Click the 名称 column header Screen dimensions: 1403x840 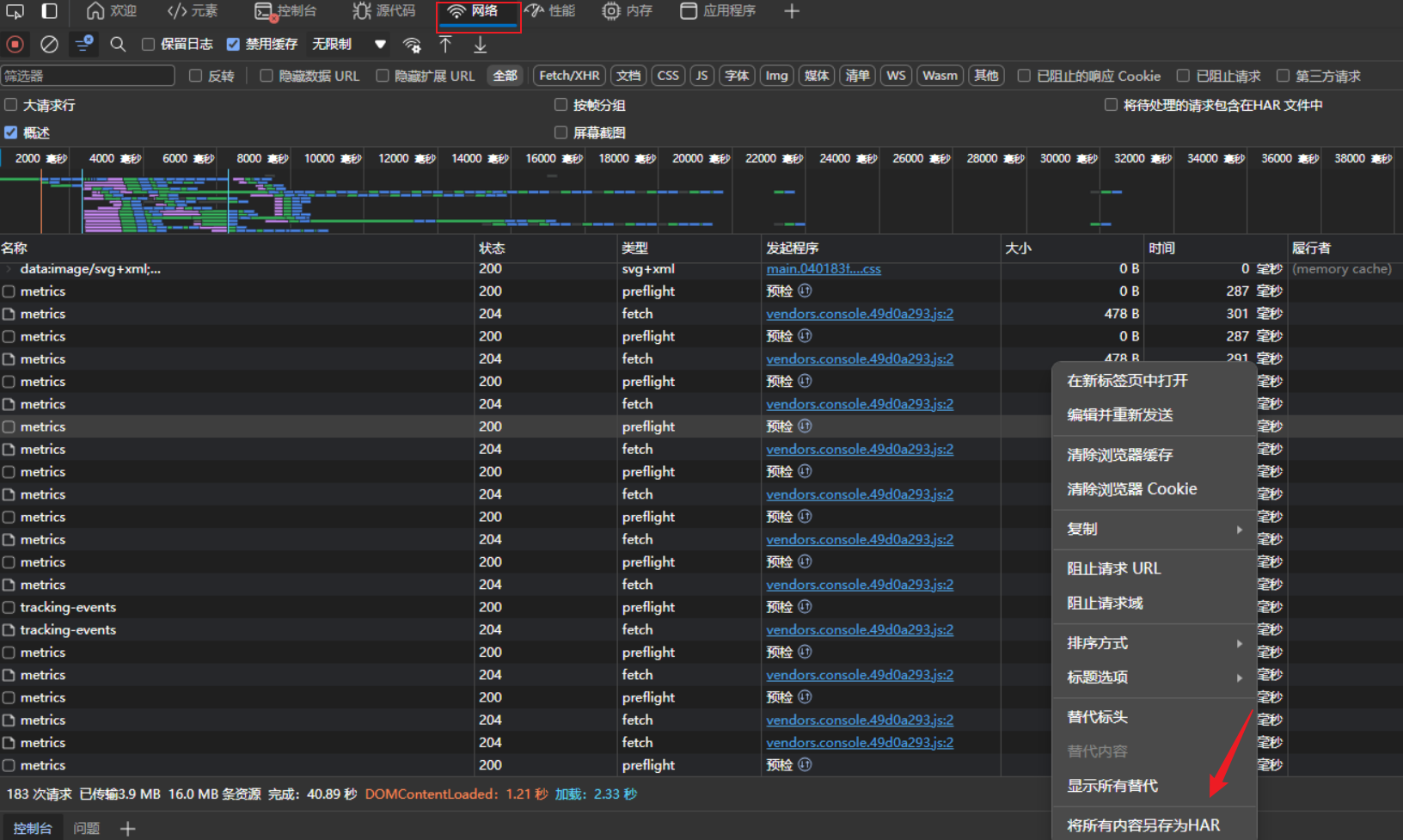click(x=236, y=248)
